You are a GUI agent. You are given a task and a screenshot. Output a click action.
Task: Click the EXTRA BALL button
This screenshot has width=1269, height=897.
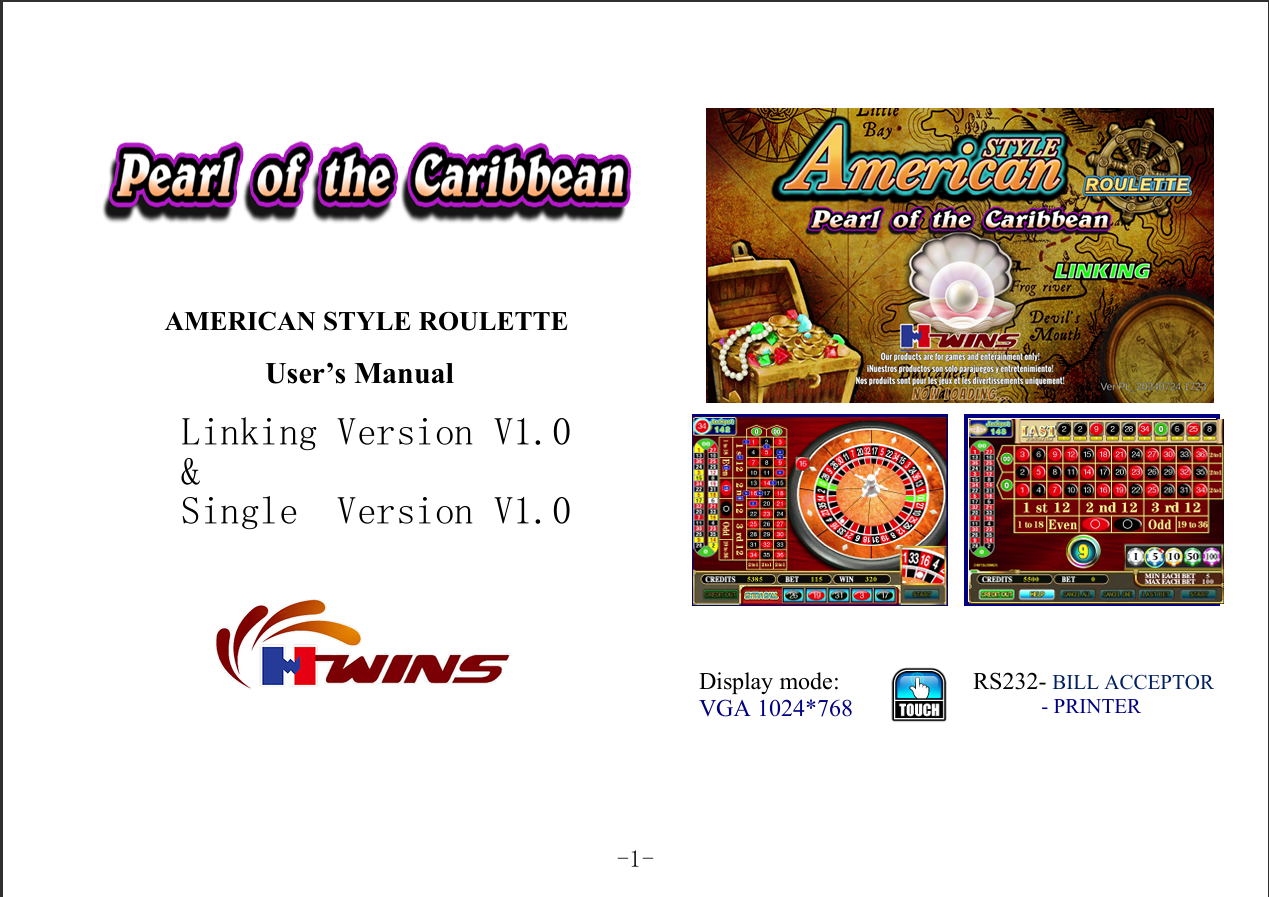759,595
